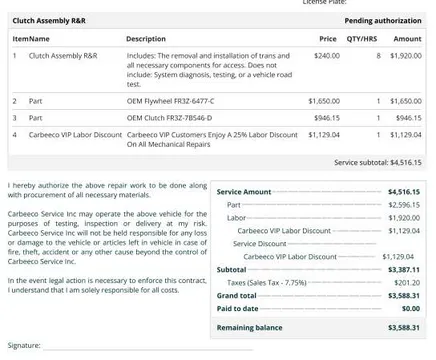Click the $1,920.00 amount in row 1
The image size is (436, 360).
[x=406, y=56]
